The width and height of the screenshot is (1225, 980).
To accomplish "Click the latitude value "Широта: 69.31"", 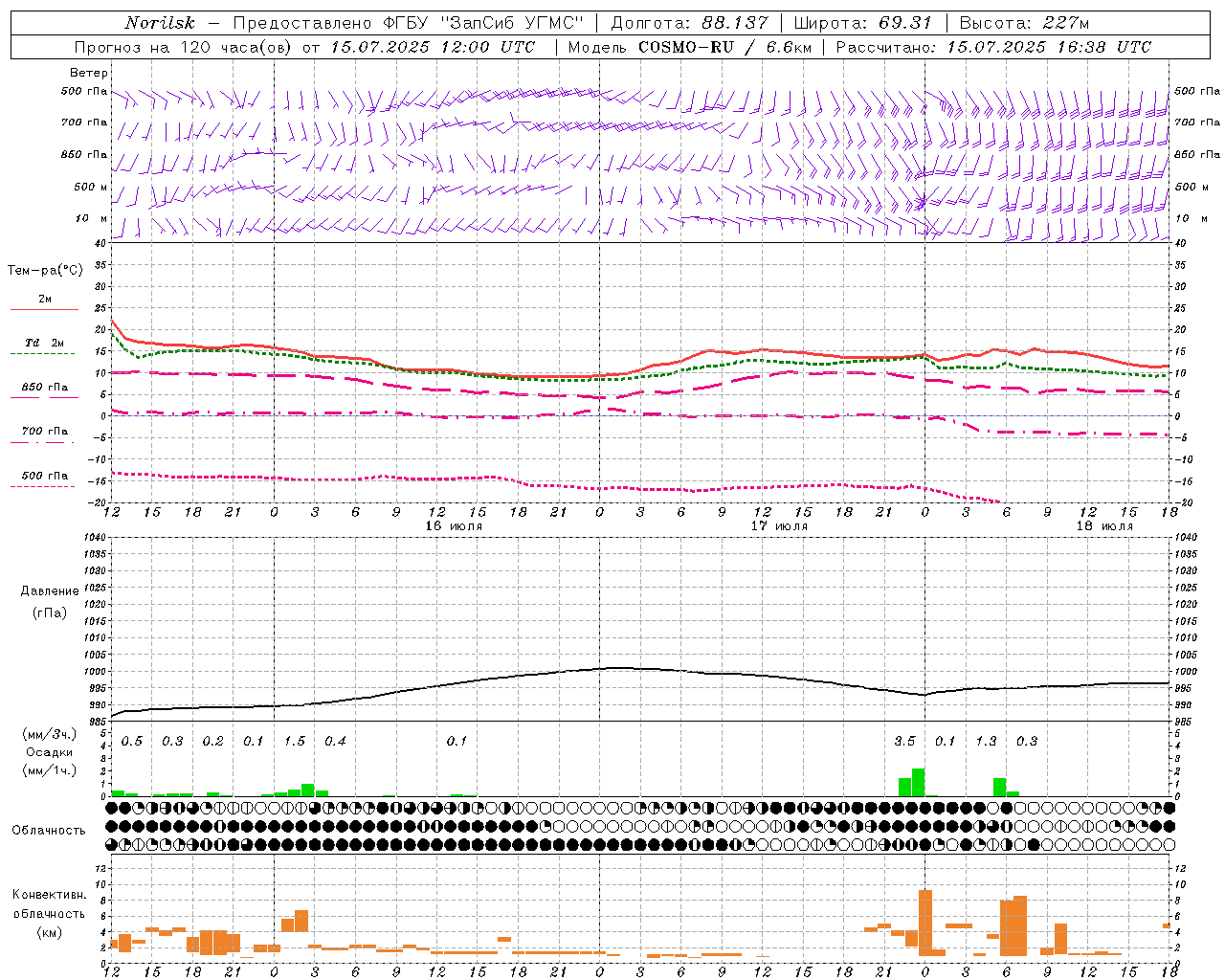I will (x=862, y=23).
